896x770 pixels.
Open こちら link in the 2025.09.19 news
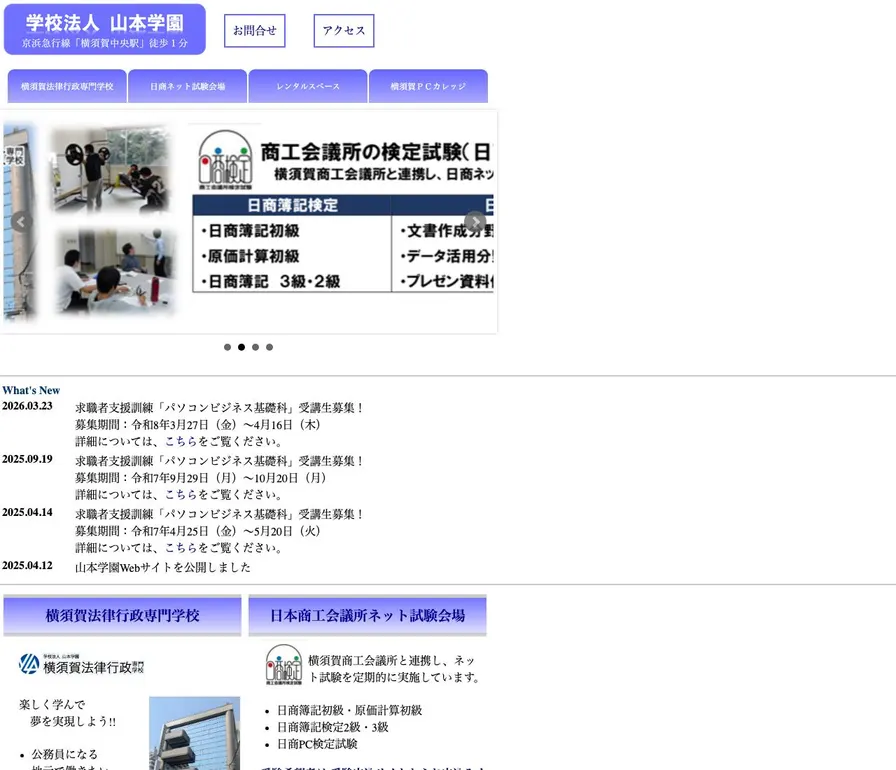181,495
